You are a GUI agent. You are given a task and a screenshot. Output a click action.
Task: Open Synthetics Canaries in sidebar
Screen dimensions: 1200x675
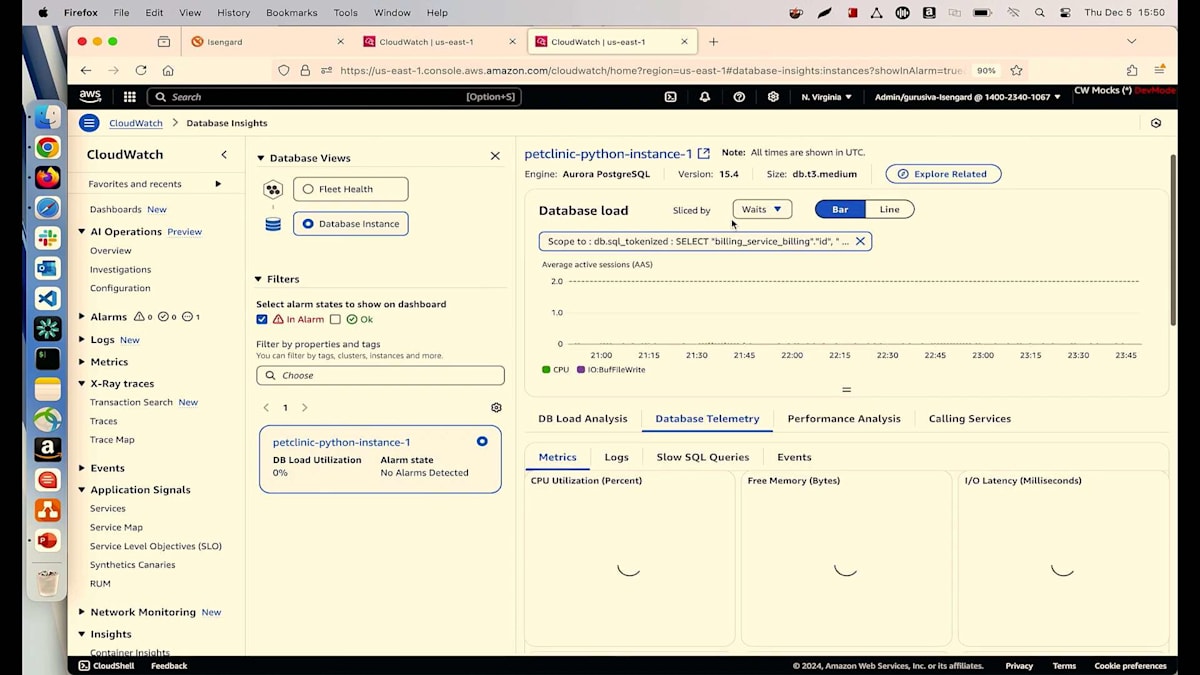coord(132,565)
